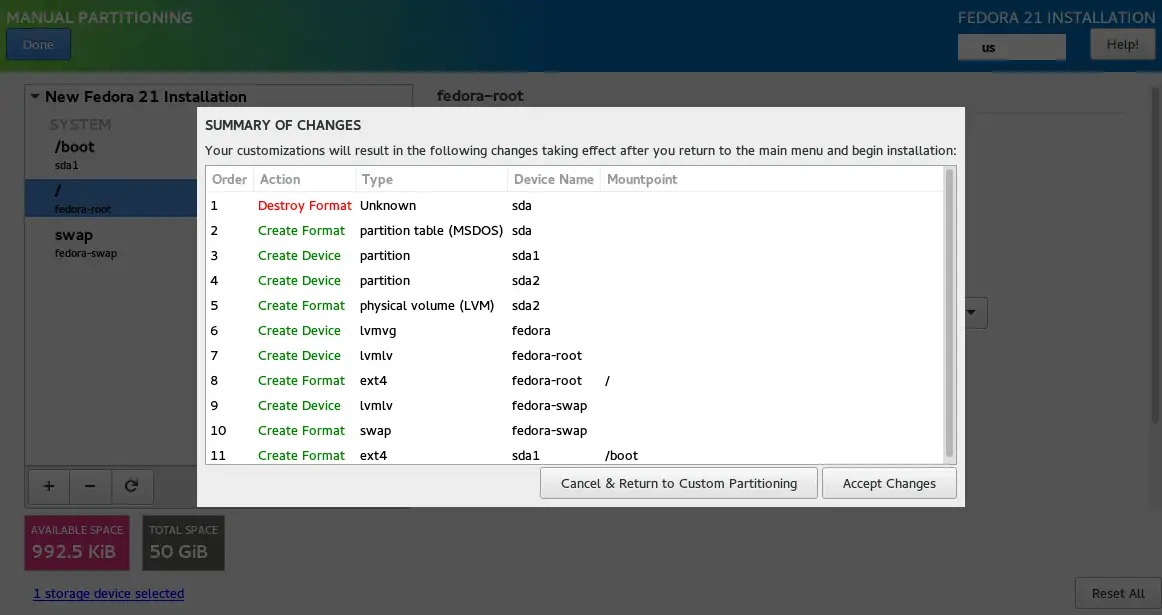Click the reload storage configuration icon

pos(132,486)
